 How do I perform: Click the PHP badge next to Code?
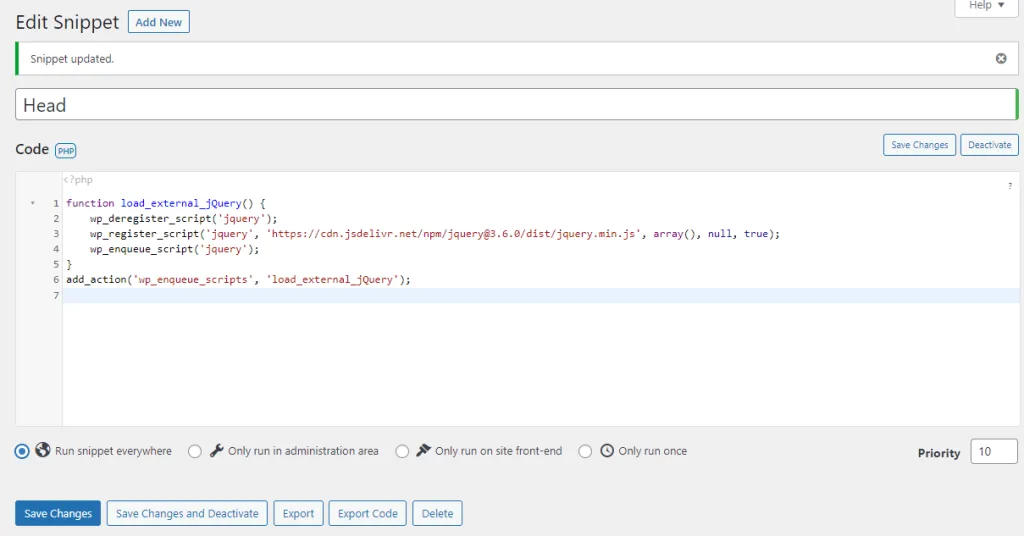tap(66, 150)
